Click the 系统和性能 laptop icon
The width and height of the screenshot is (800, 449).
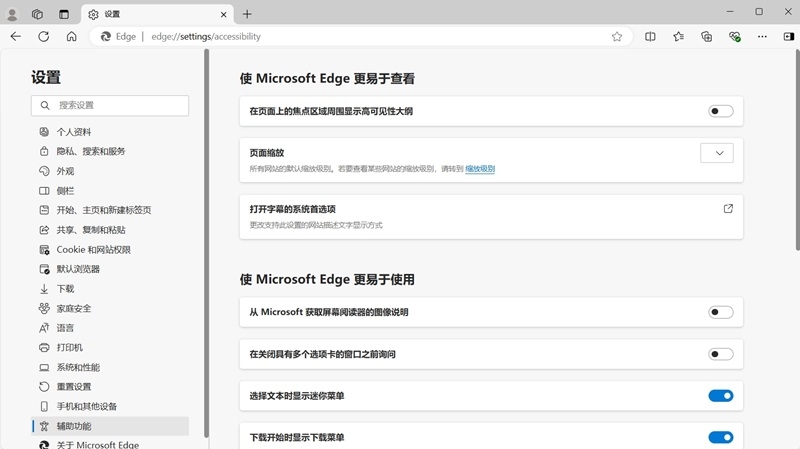[44, 367]
